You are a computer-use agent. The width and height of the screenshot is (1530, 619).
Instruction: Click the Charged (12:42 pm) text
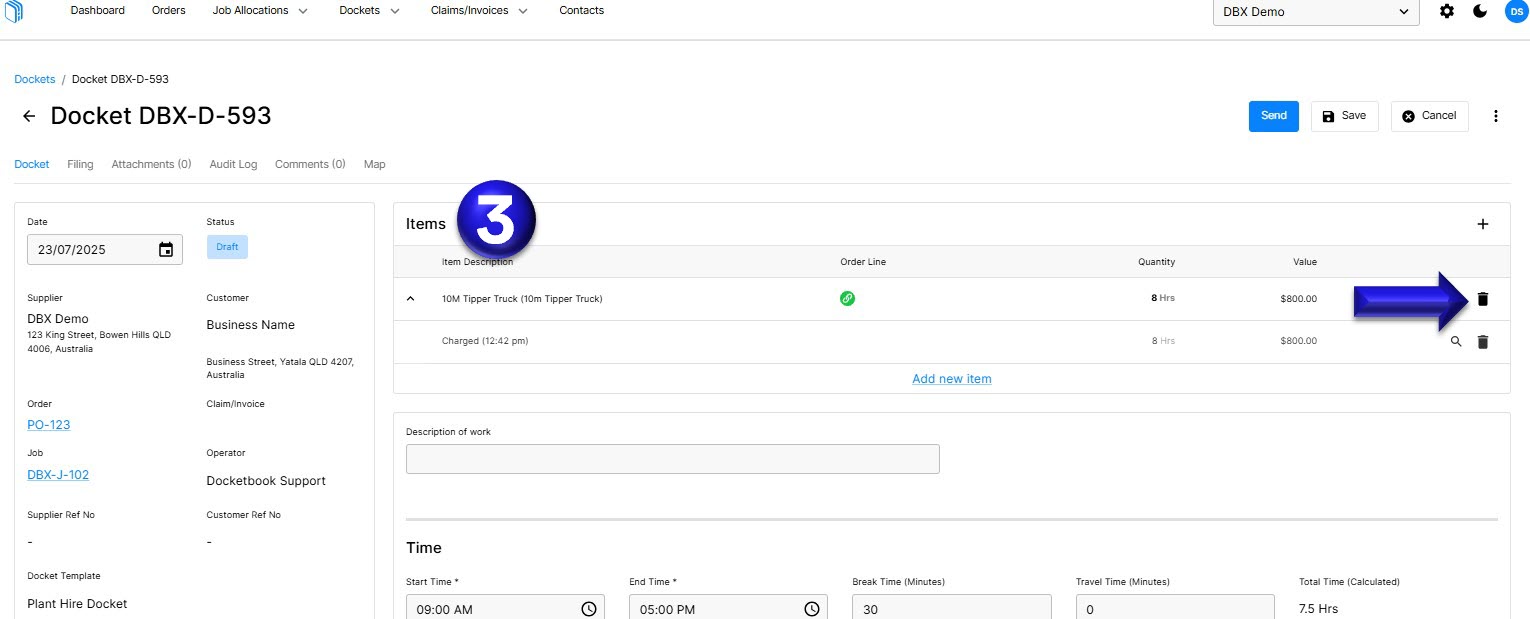(x=485, y=341)
